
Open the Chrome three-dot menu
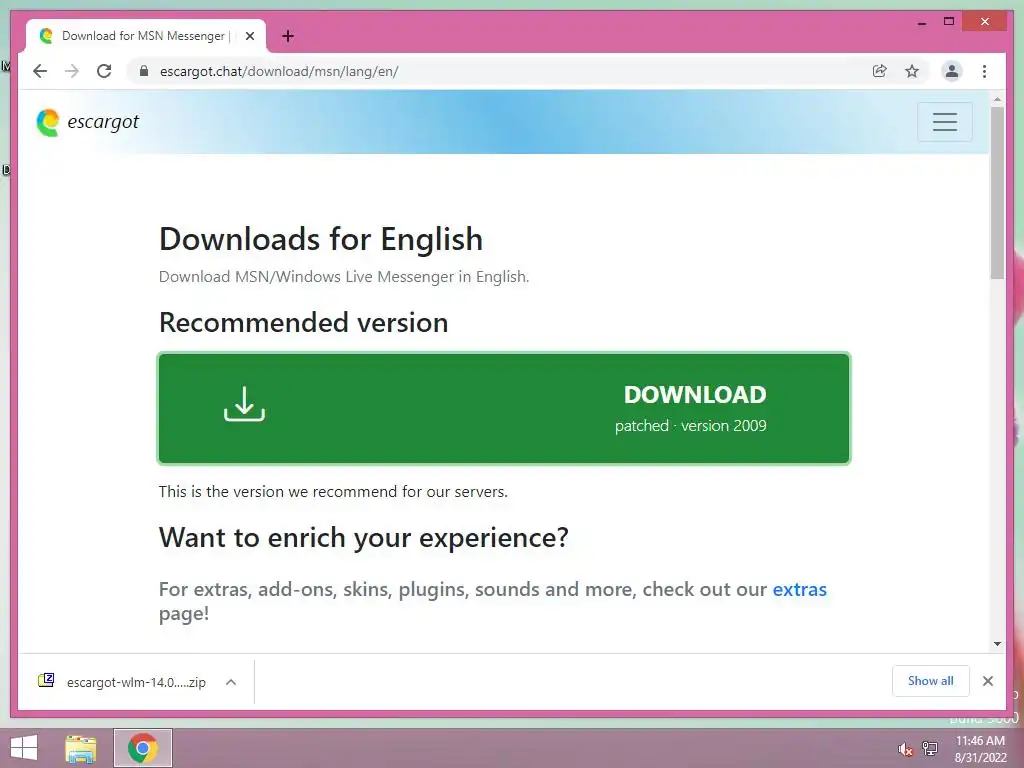pyautogui.click(x=984, y=71)
